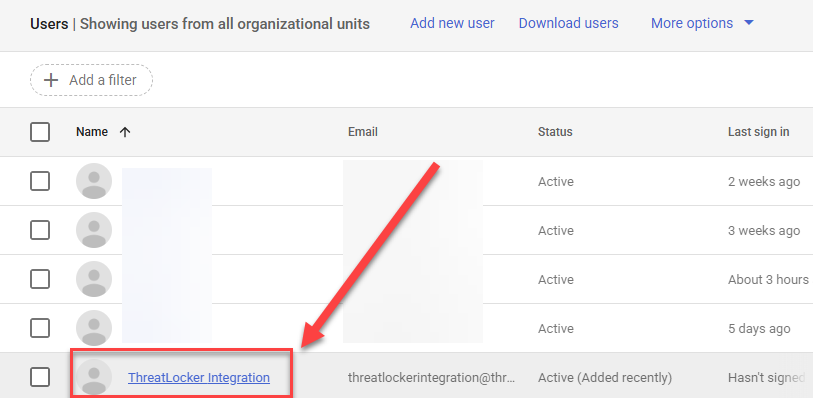This screenshot has width=813, height=398.
Task: Click avatar of the 3 weeks ago user
Action: tap(94, 230)
